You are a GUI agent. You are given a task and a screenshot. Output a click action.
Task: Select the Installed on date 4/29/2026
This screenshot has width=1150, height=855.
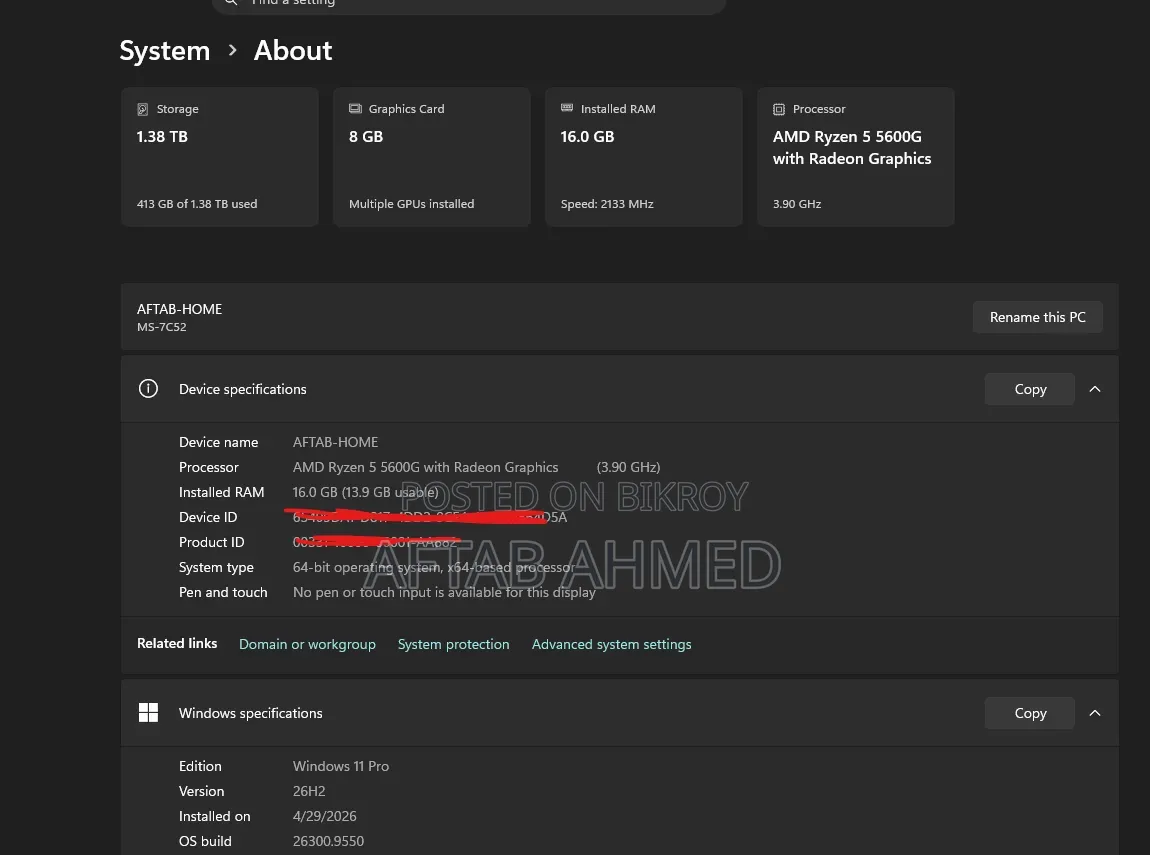325,816
